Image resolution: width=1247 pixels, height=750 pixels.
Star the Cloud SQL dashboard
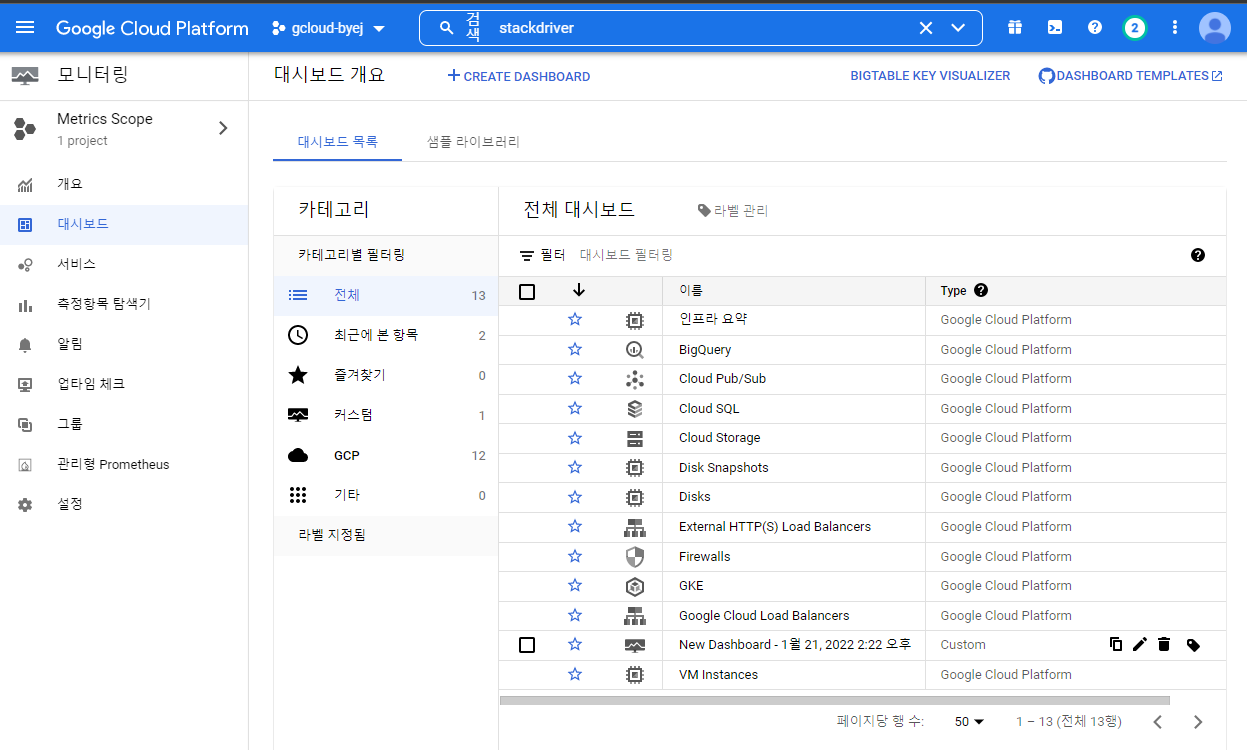575,409
